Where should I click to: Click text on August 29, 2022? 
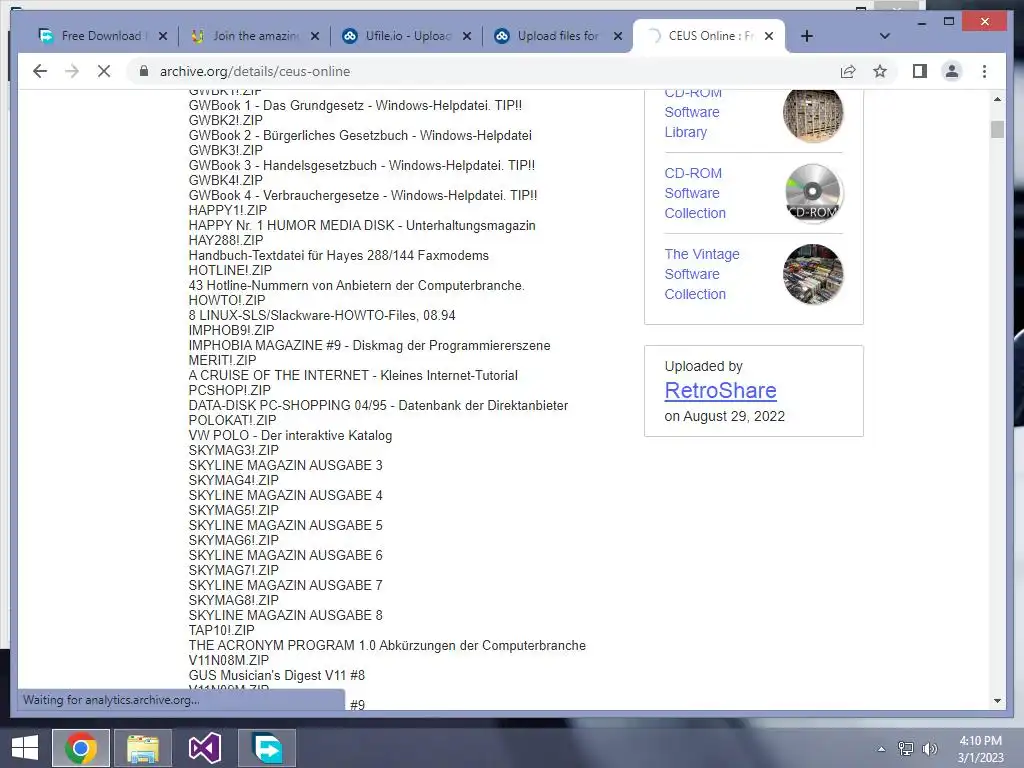pos(724,416)
